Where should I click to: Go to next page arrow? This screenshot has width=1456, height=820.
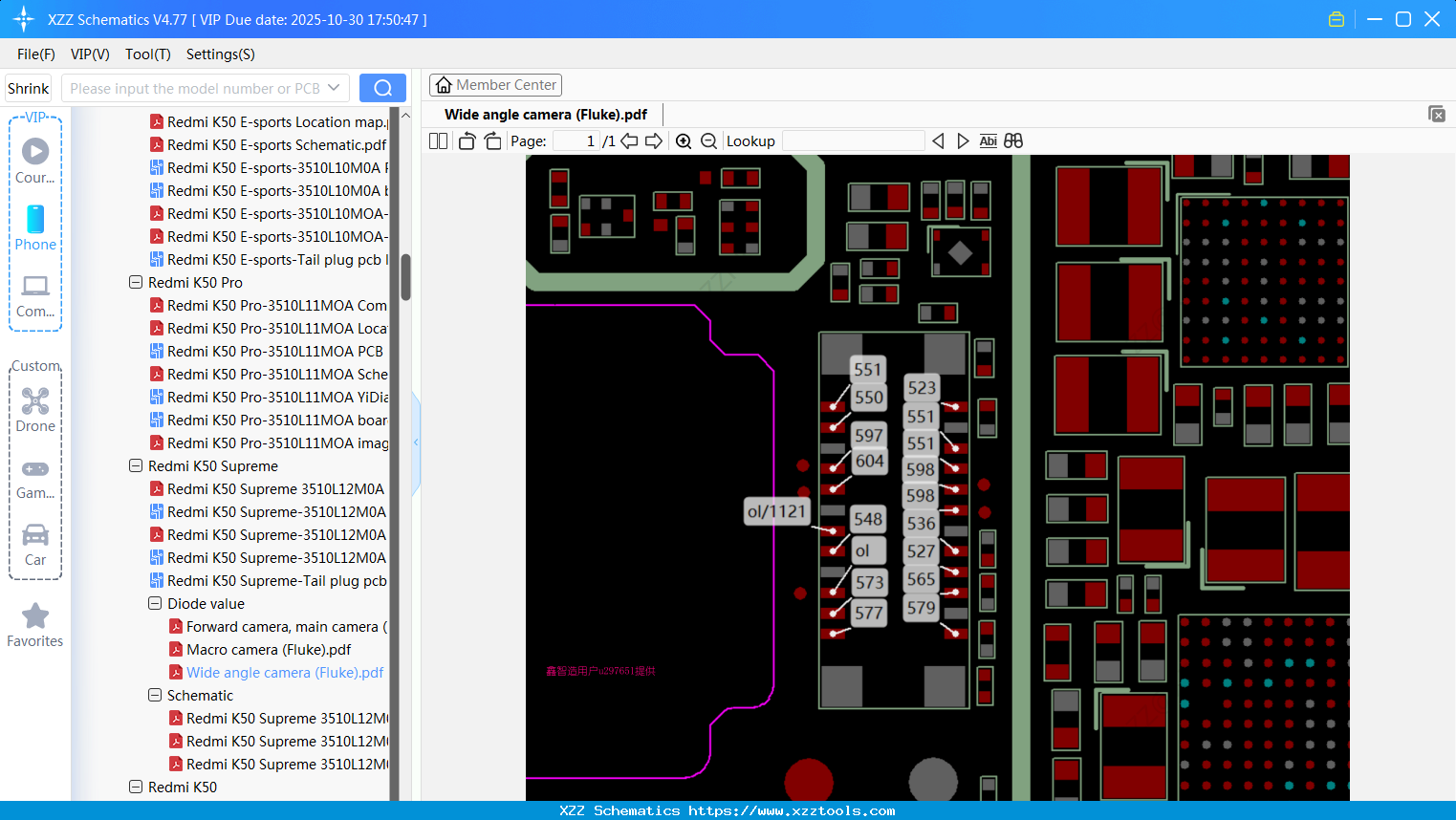(654, 141)
